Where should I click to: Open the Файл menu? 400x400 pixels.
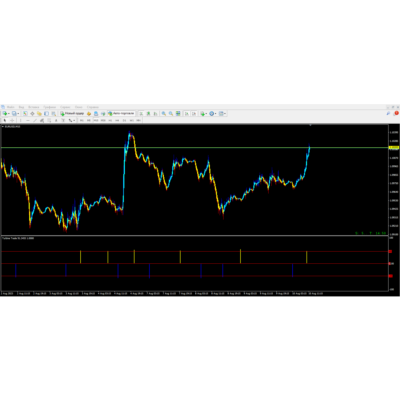tap(11, 107)
